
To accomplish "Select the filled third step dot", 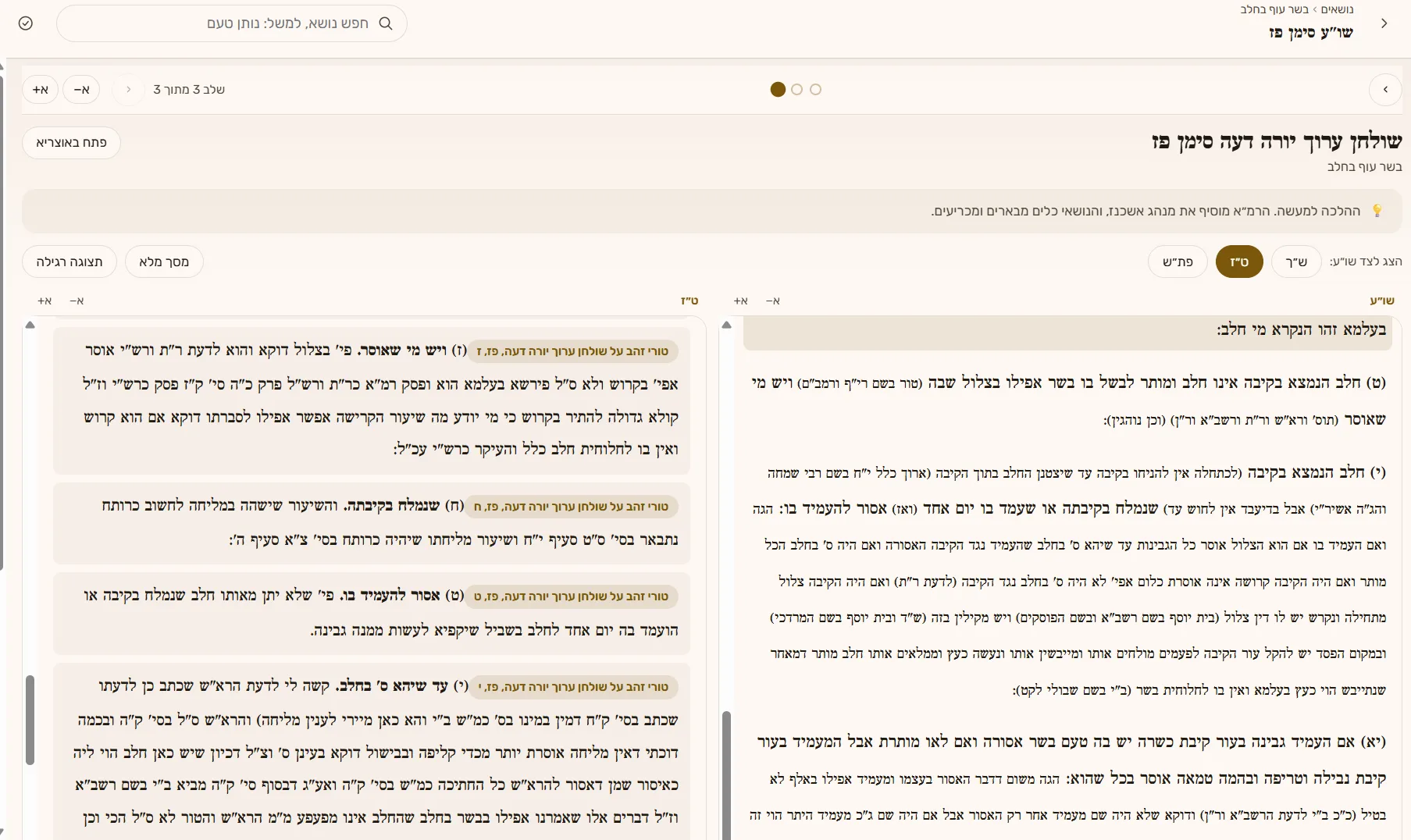I will [x=778, y=90].
